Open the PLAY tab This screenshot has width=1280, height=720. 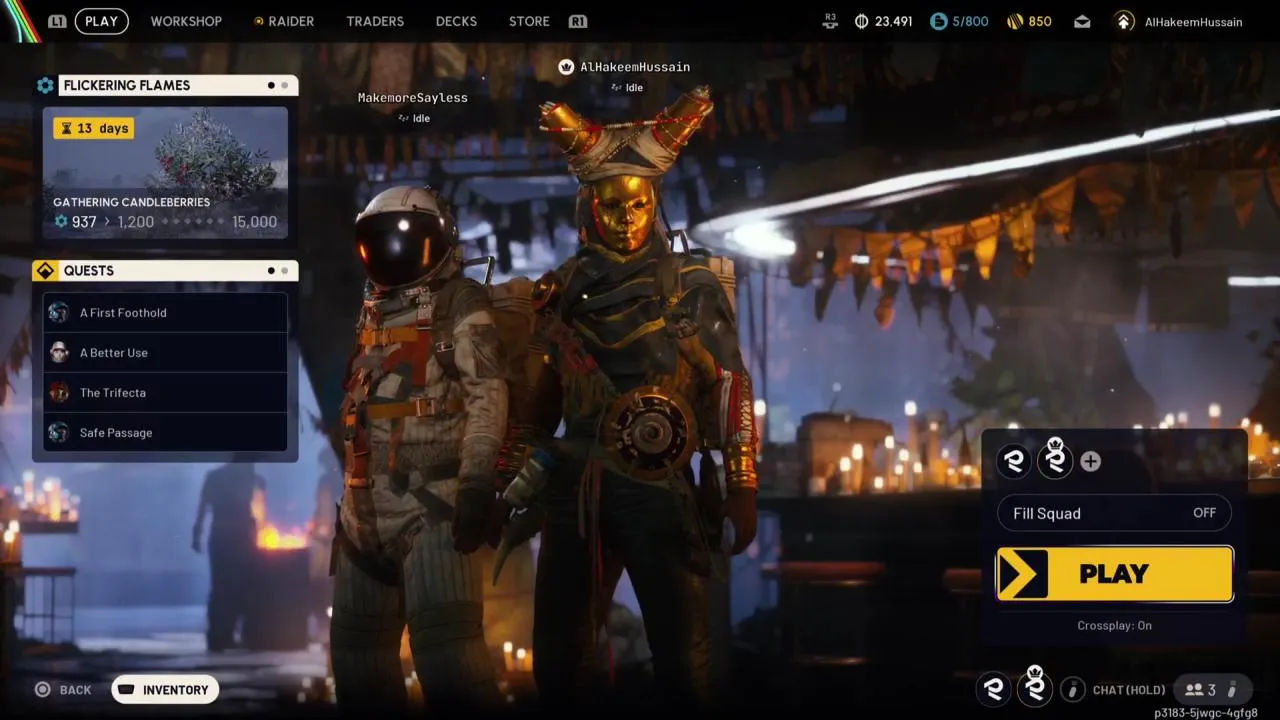(x=101, y=21)
